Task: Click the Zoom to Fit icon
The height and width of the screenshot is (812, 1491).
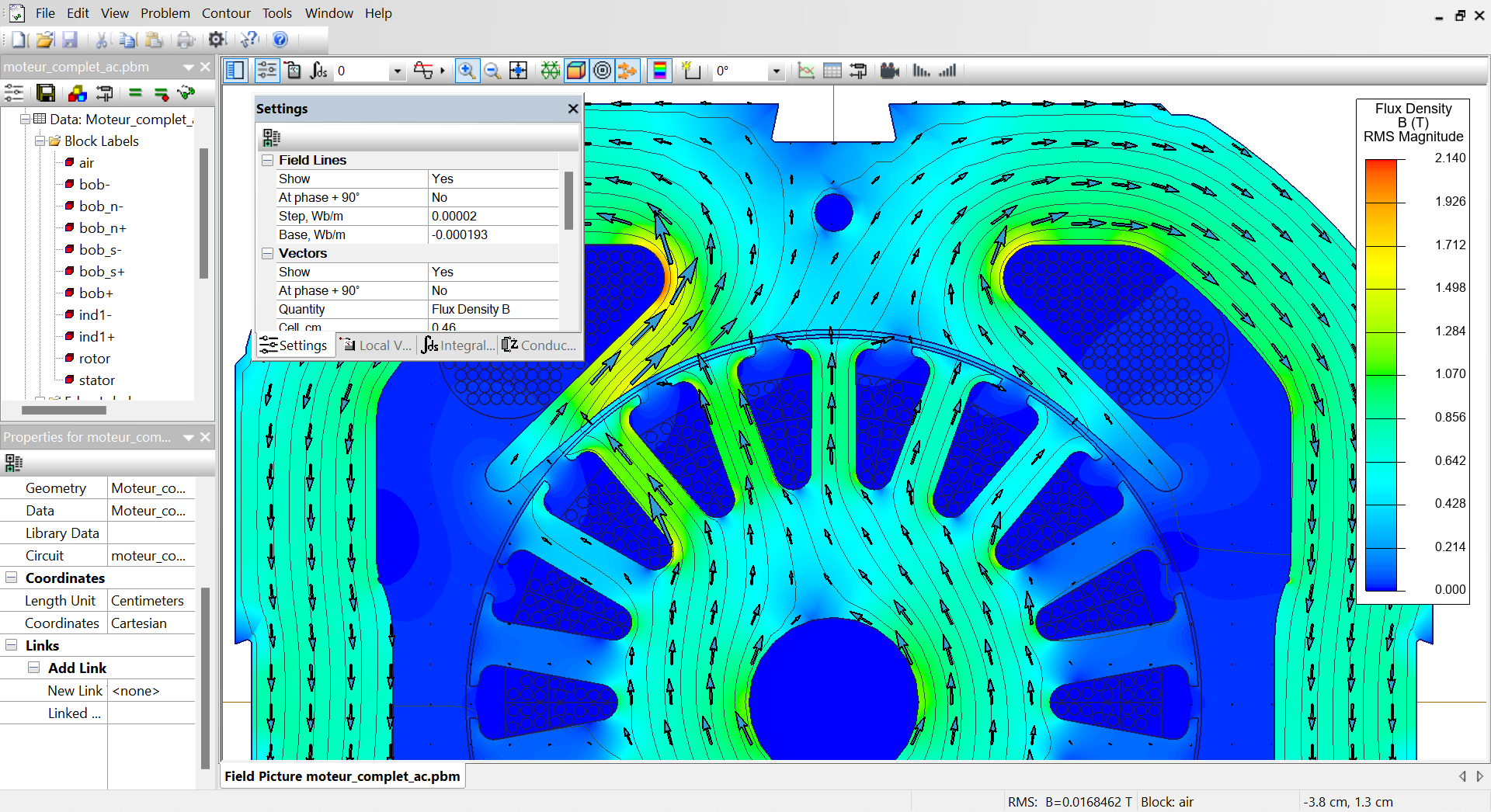Action: 518,71
